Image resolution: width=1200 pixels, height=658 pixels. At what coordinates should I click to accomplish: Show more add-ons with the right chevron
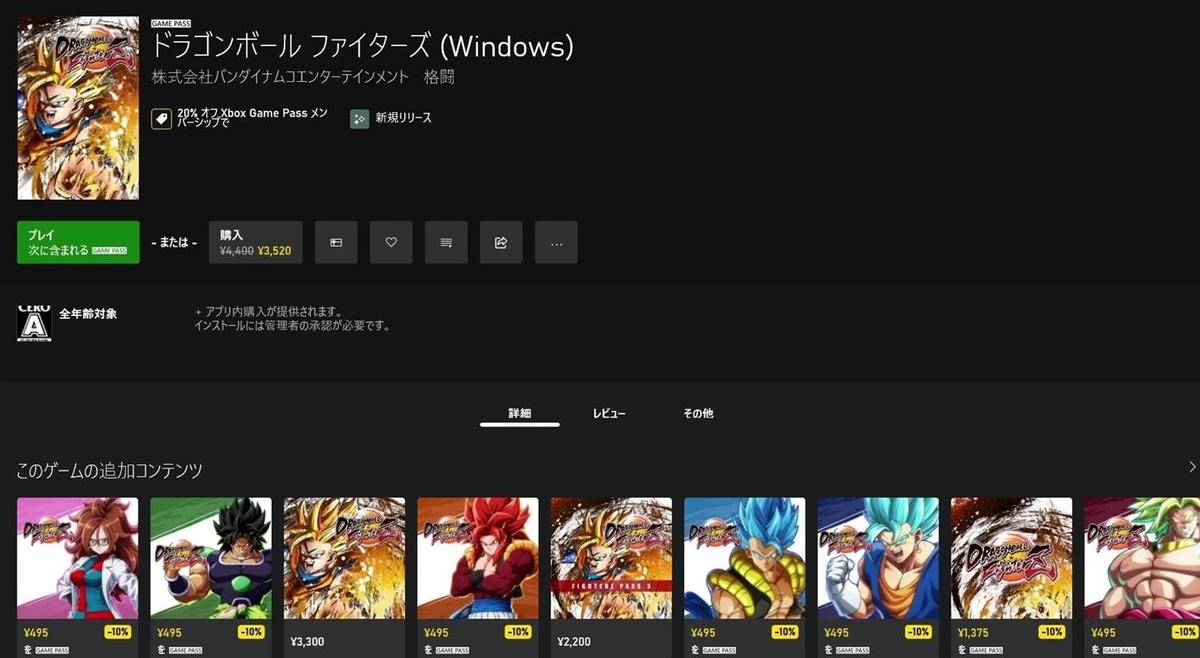tap(1192, 467)
